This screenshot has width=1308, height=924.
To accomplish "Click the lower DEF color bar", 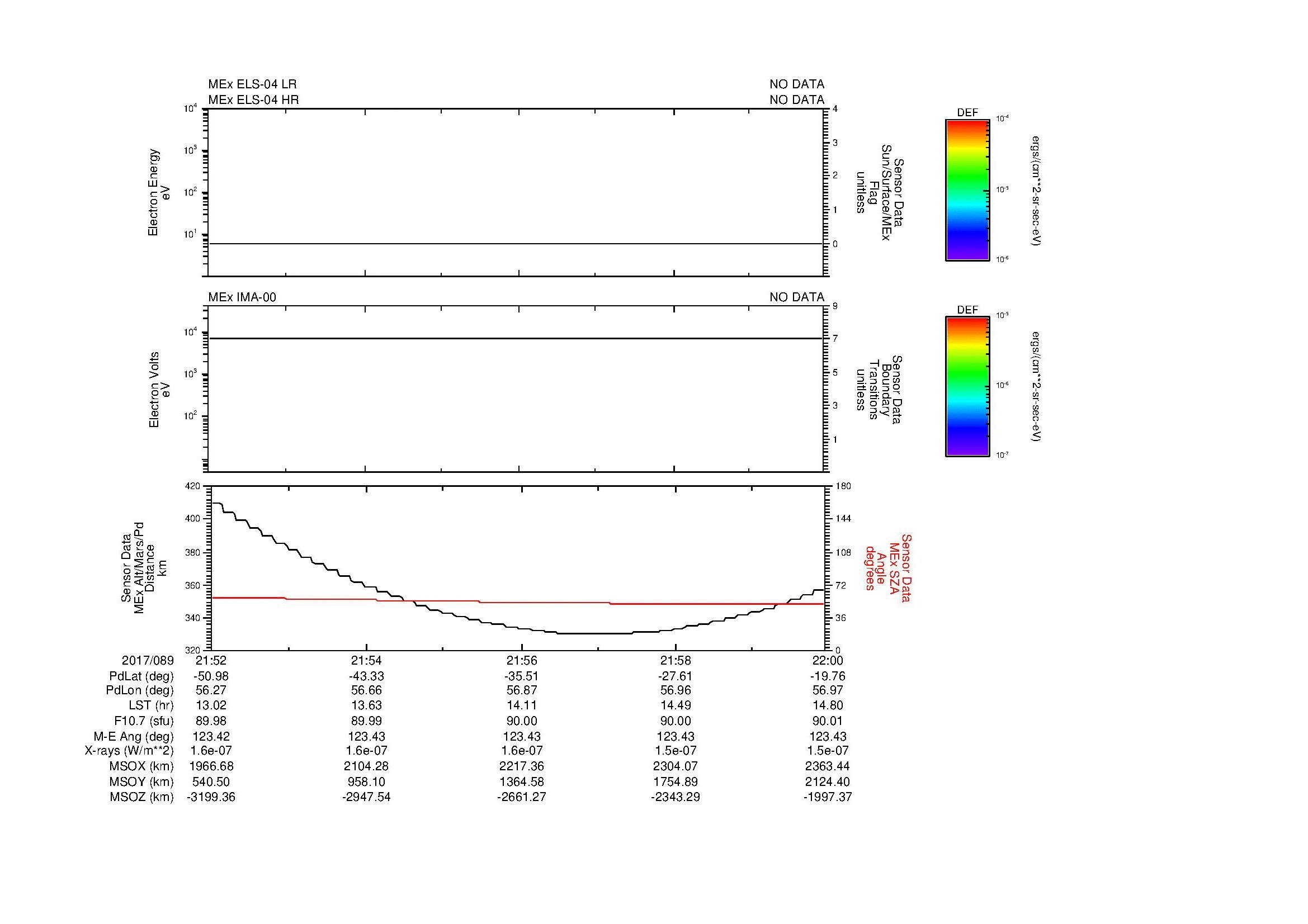I will 967,387.
